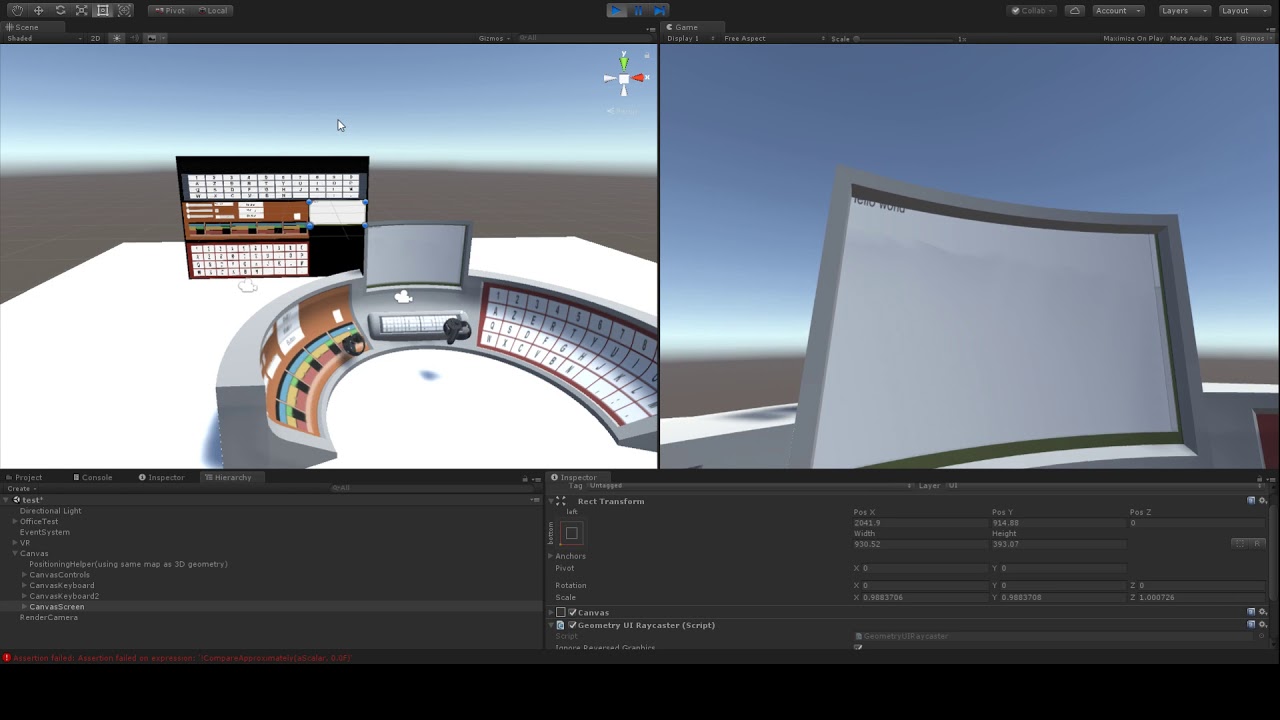This screenshot has width=1280, height=720.
Task: Select the Rotate tool
Action: (x=61, y=10)
